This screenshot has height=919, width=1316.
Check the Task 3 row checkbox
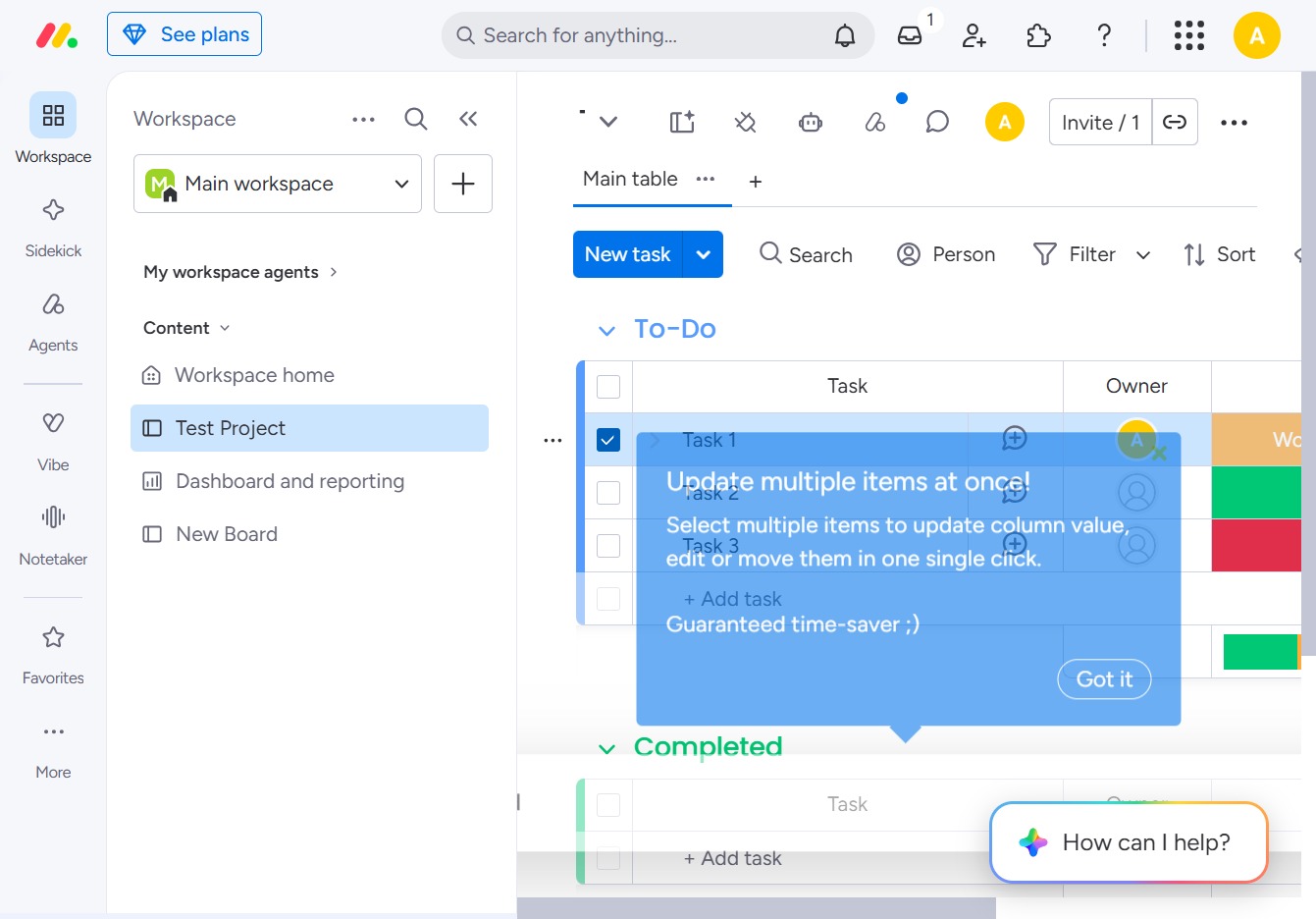pyautogui.click(x=608, y=546)
